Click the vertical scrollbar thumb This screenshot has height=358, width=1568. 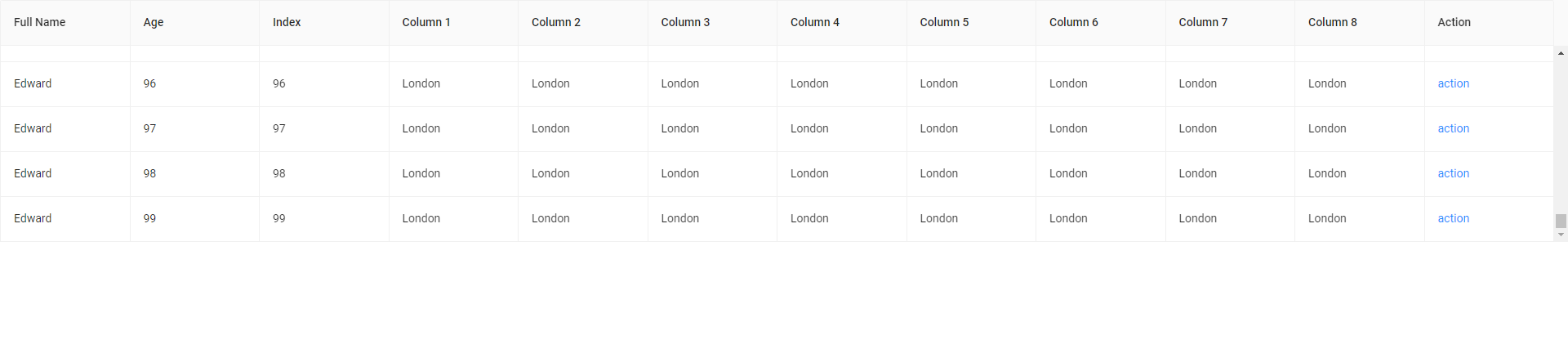click(1561, 221)
